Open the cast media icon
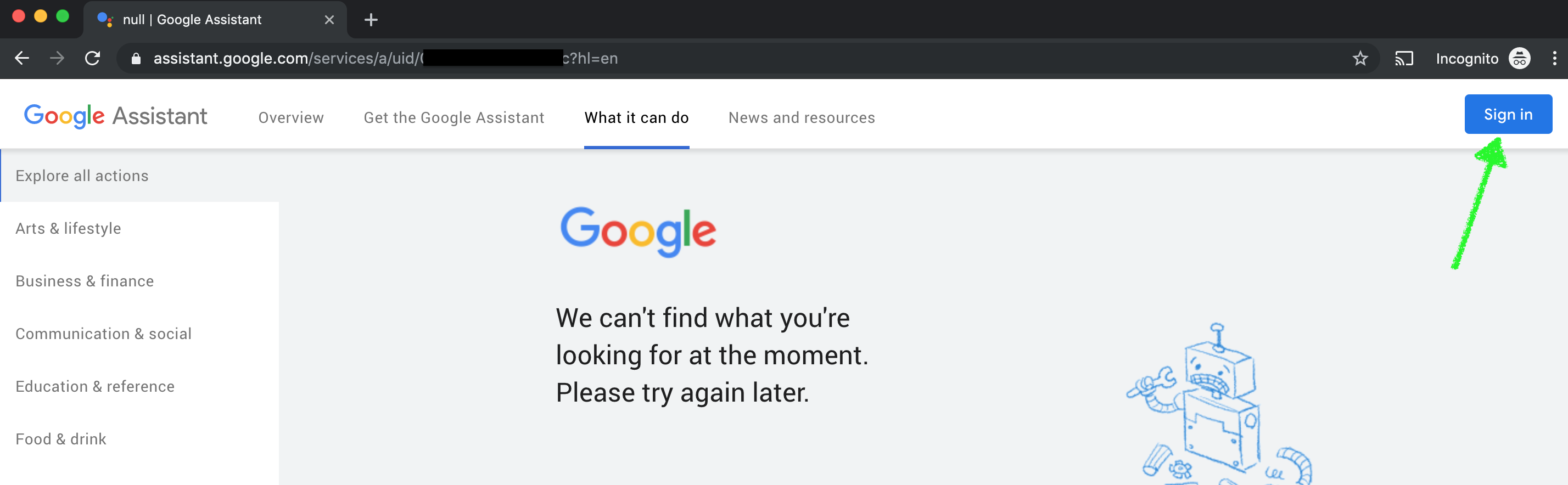Screen dimensions: 1568x485 pyautogui.click(x=1404, y=58)
